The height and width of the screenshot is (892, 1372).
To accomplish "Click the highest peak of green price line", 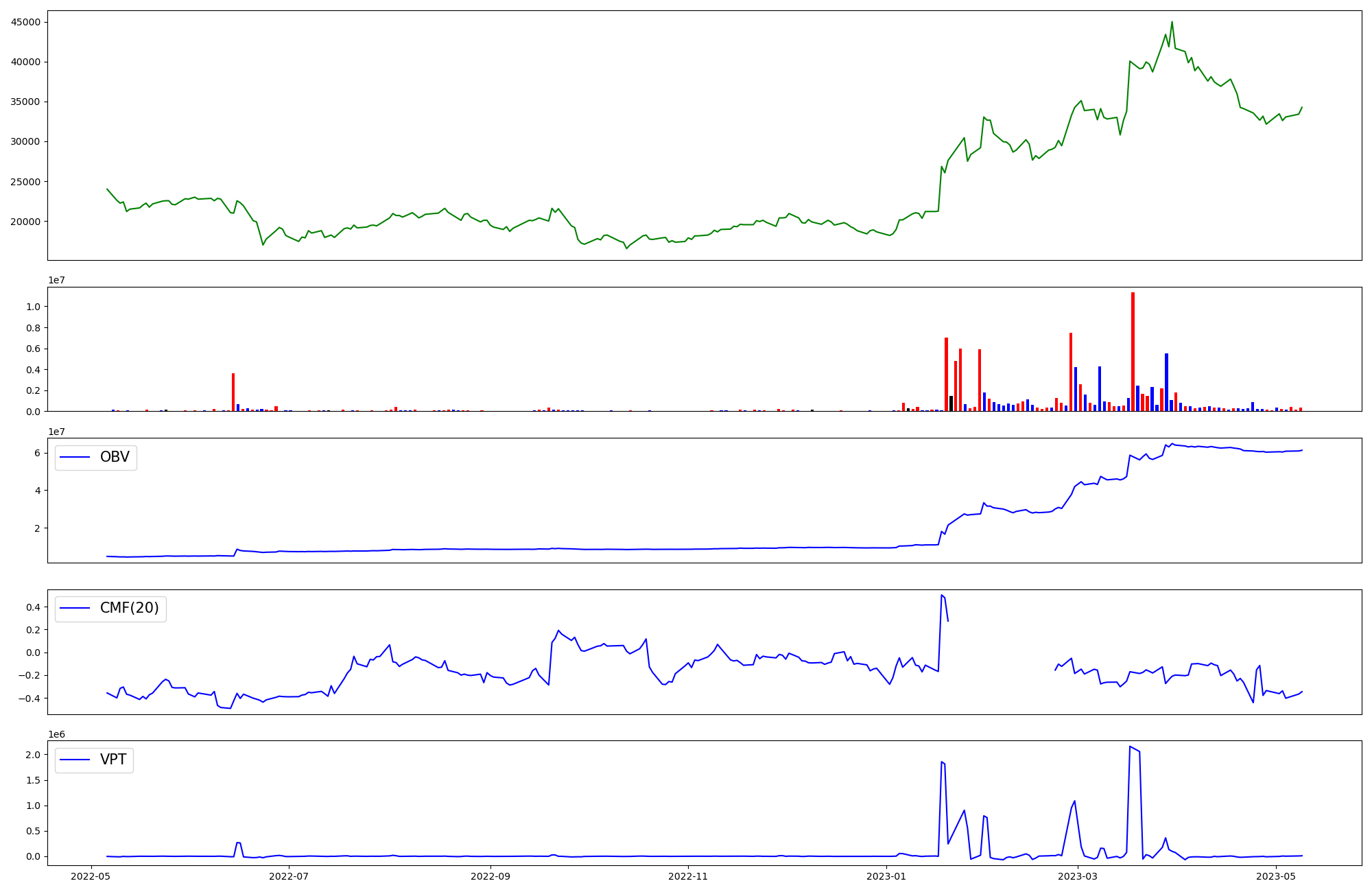I will [1172, 23].
